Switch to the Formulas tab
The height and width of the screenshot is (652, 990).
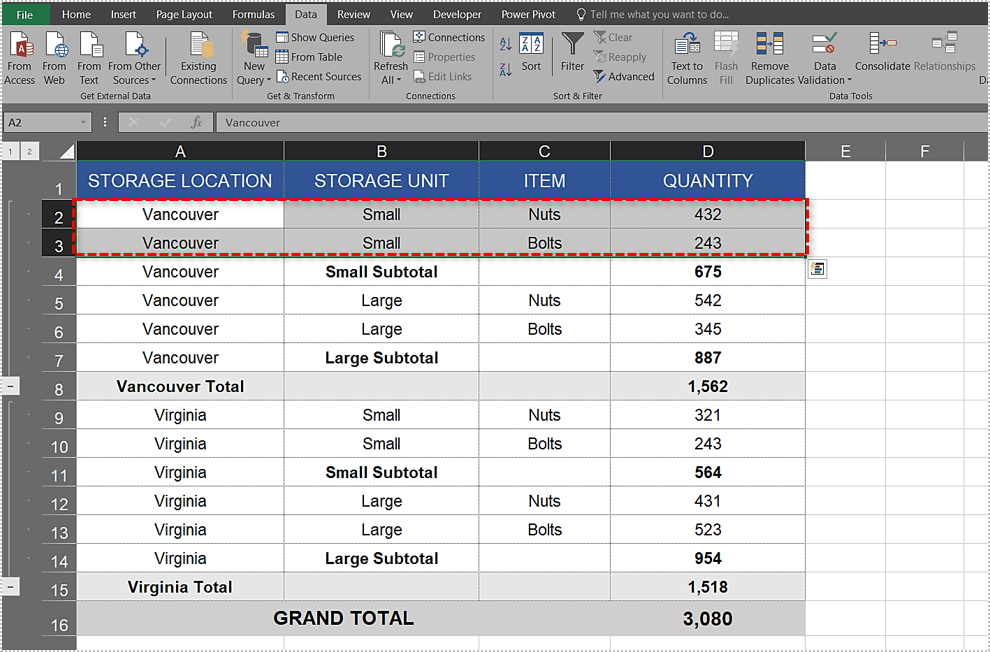[253, 15]
